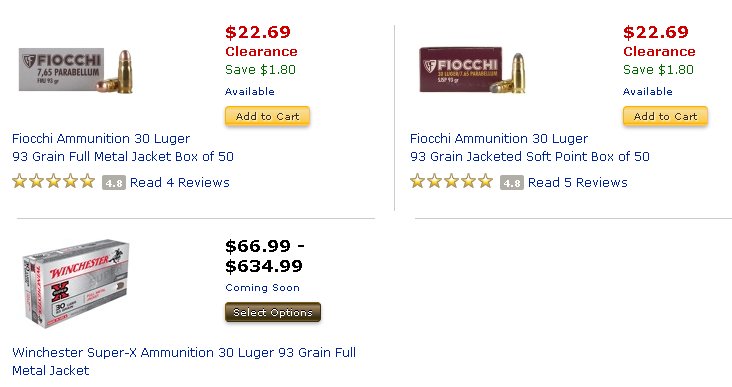Click 4.8 rating badge beside Read 4 Reviews

114,183
